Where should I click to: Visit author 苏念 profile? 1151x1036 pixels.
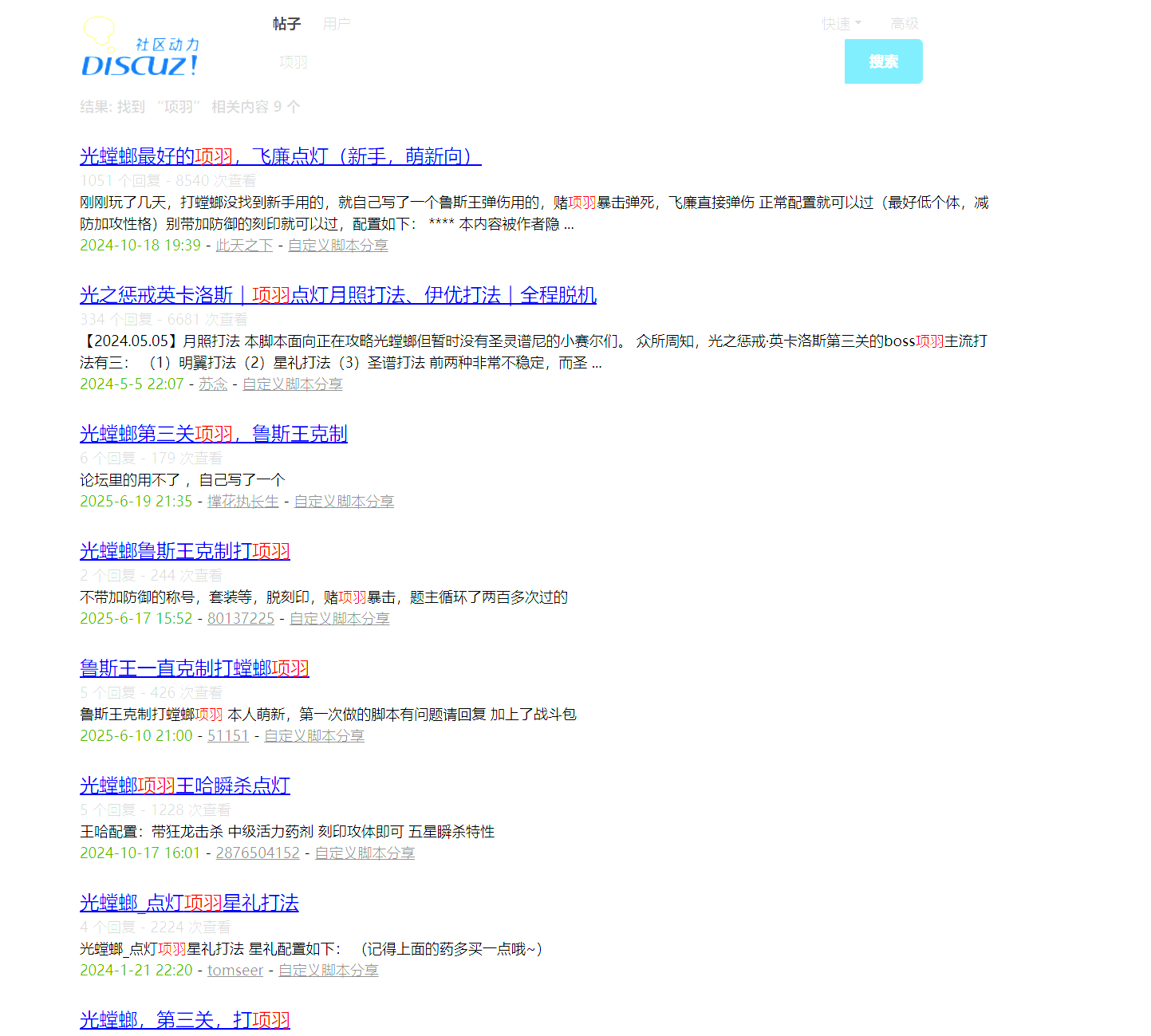(213, 384)
